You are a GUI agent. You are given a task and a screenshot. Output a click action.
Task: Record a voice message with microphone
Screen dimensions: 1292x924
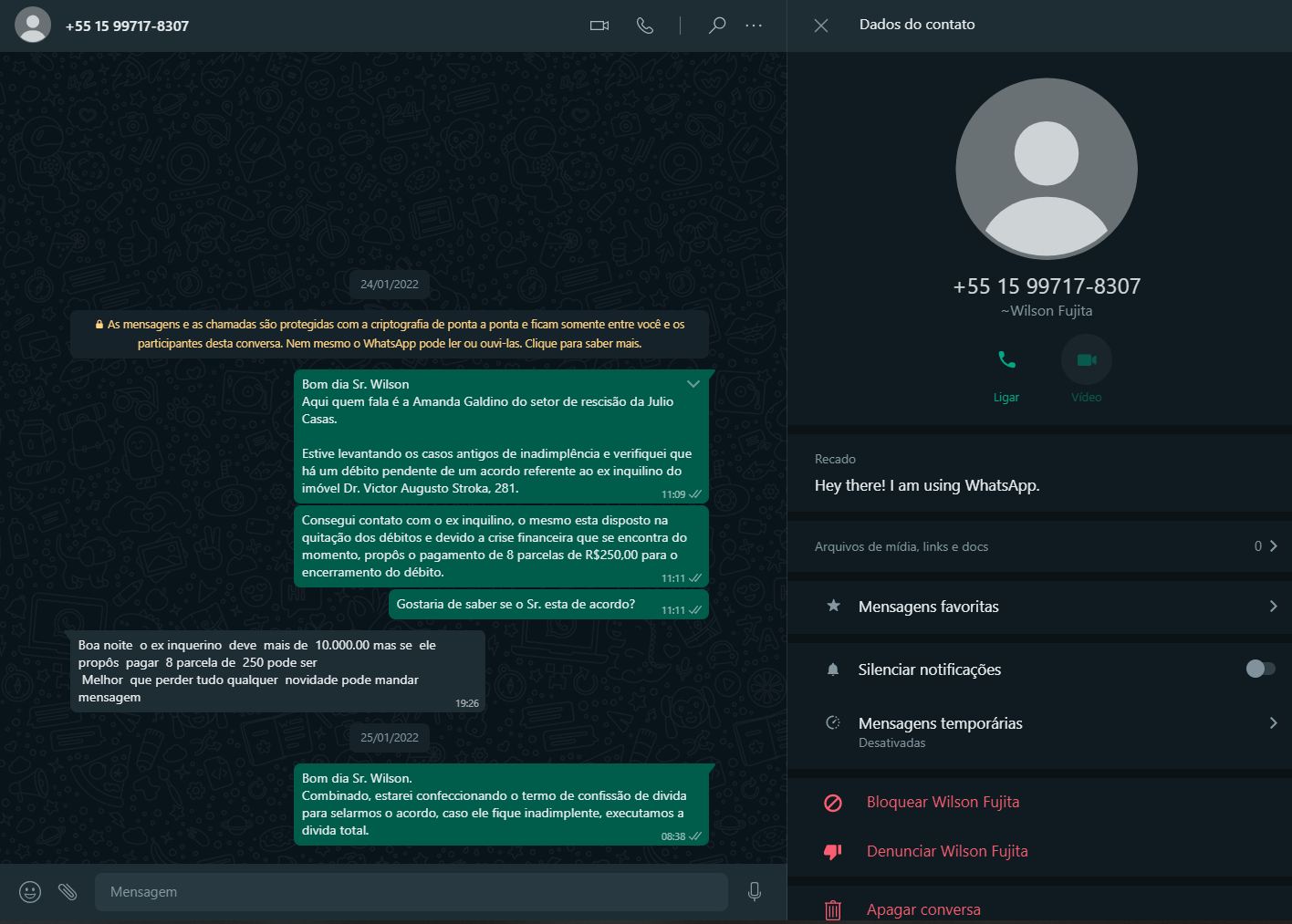click(x=755, y=892)
